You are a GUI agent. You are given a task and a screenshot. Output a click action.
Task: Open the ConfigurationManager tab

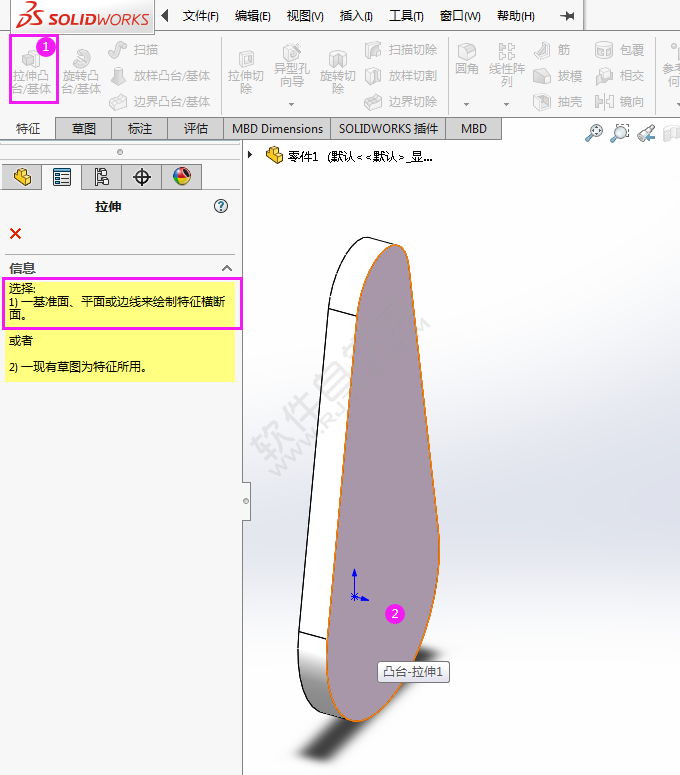(x=102, y=177)
